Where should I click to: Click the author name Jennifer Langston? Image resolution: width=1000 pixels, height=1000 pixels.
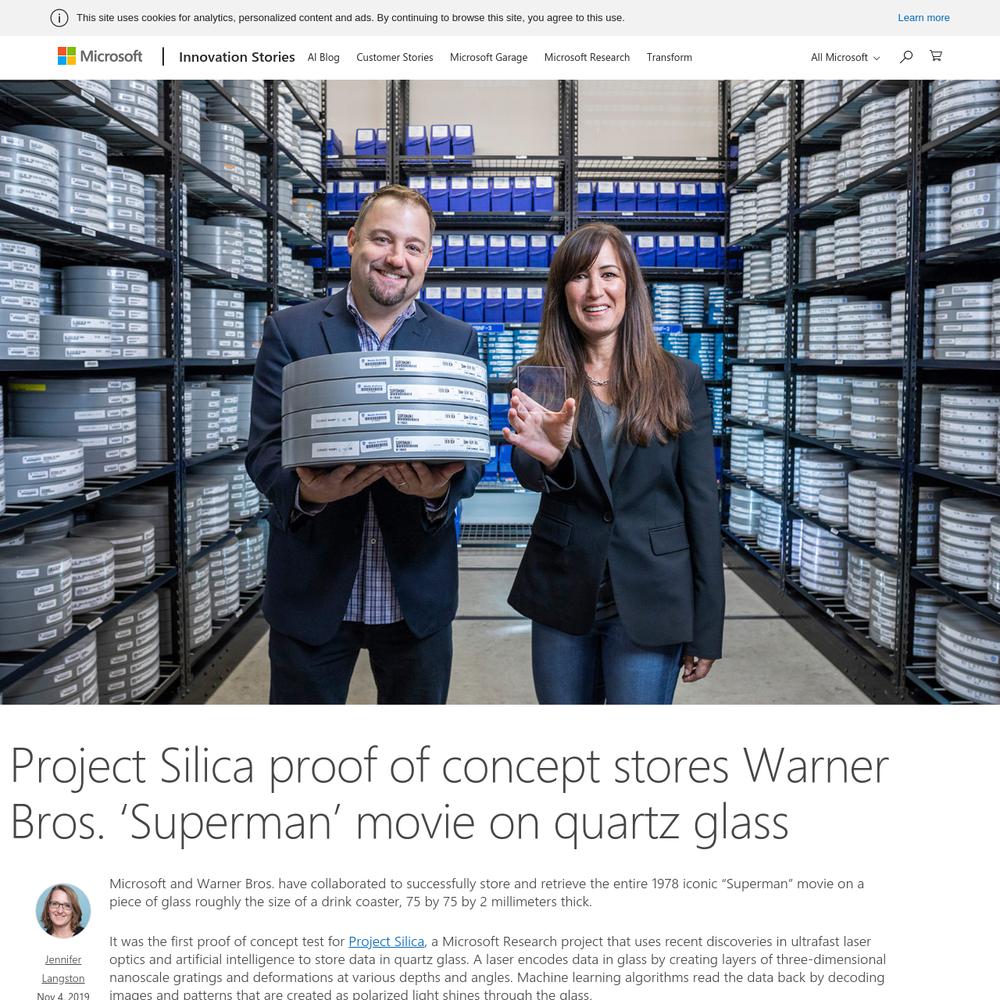(x=63, y=969)
